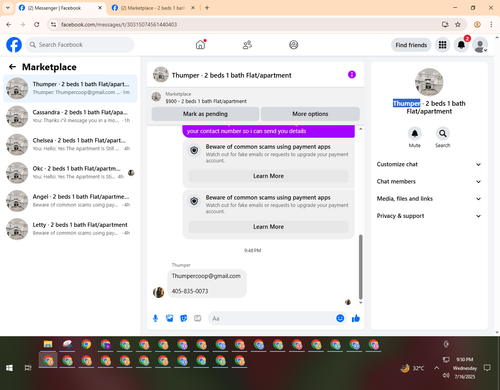The height and width of the screenshot is (390, 500).
Task: Open More options for the listing
Action: 310,114
